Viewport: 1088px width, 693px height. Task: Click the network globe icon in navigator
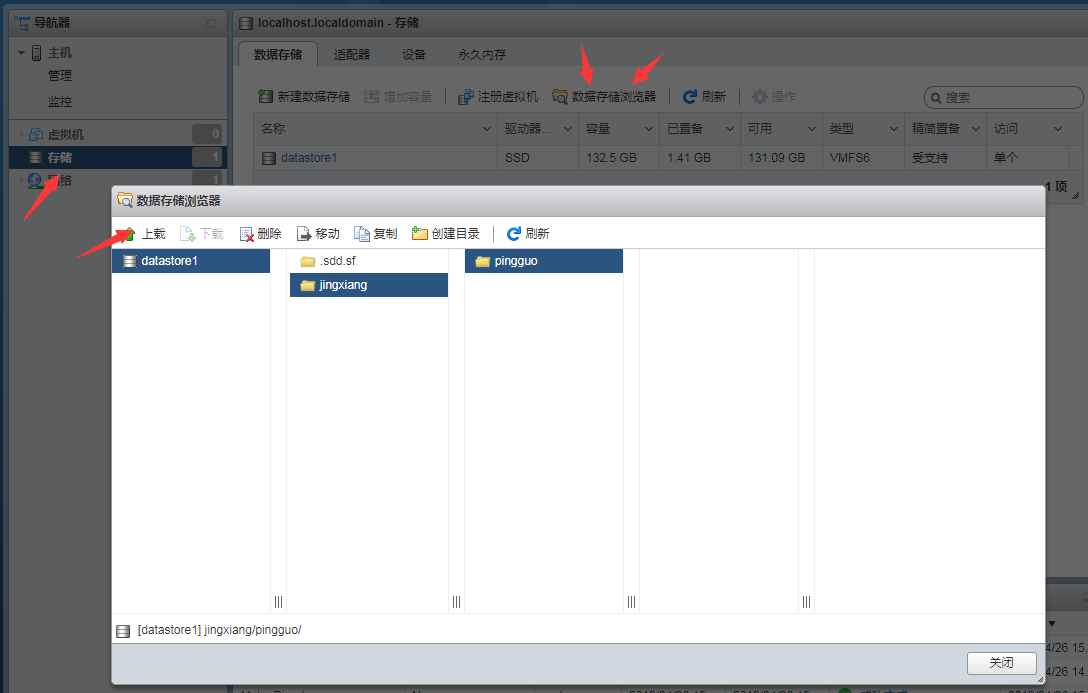(35, 181)
